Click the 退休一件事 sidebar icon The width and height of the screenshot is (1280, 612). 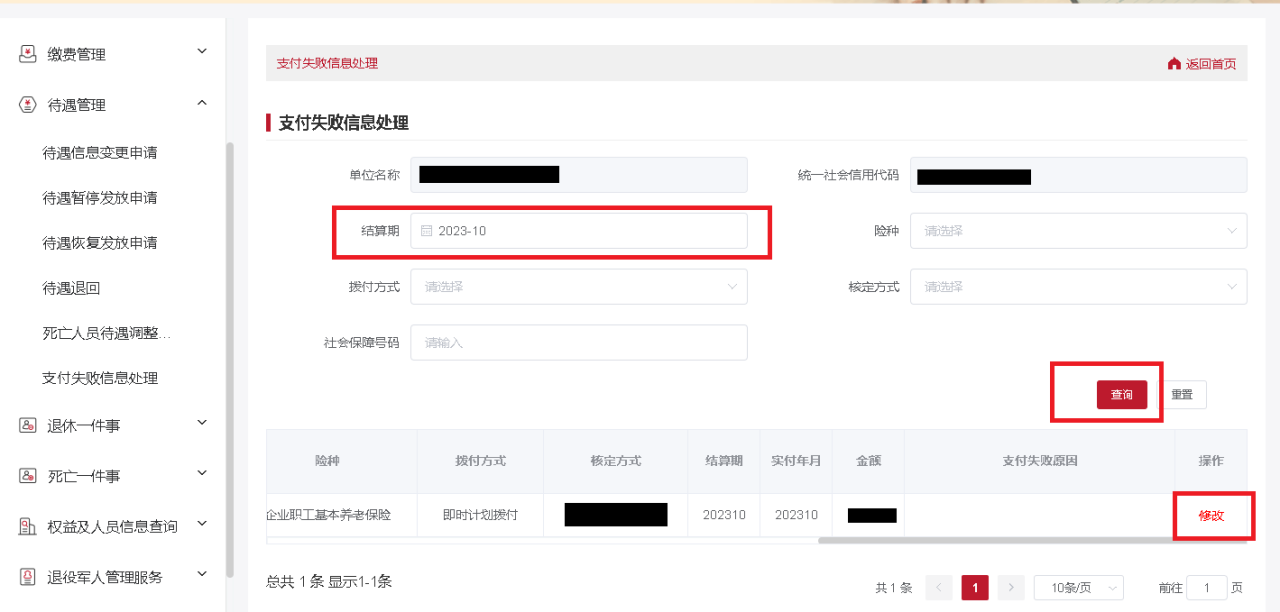pos(28,425)
